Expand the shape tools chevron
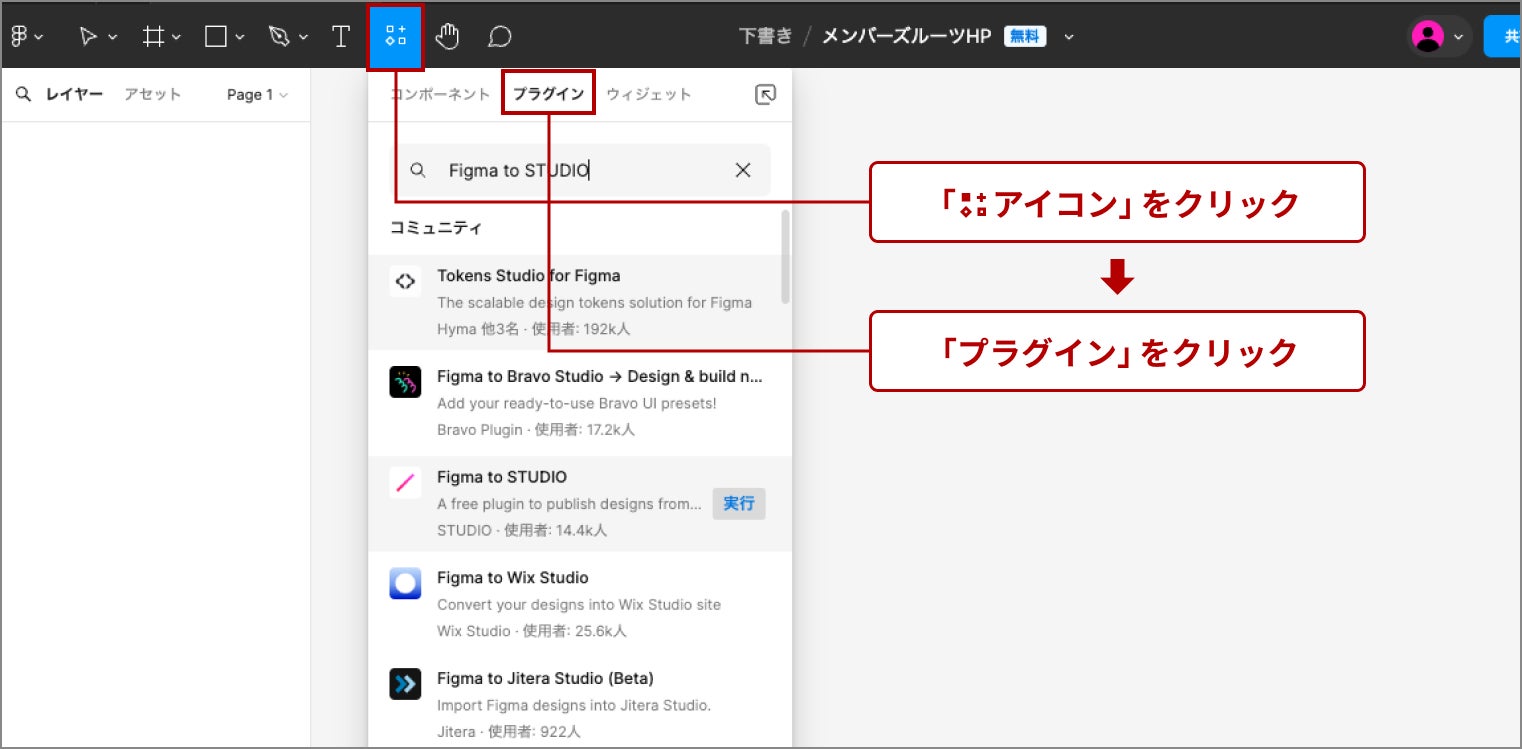The width and height of the screenshot is (1522, 749). coord(240,38)
